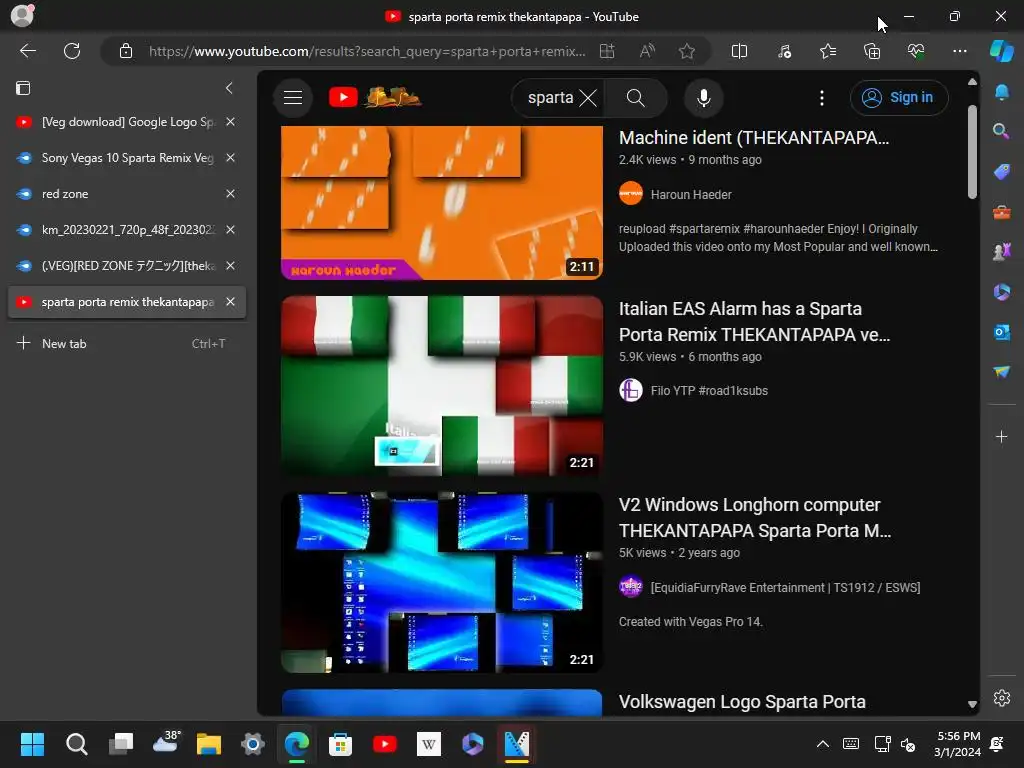Open Windows Start button on taskbar
This screenshot has width=1024, height=768.
[32, 744]
